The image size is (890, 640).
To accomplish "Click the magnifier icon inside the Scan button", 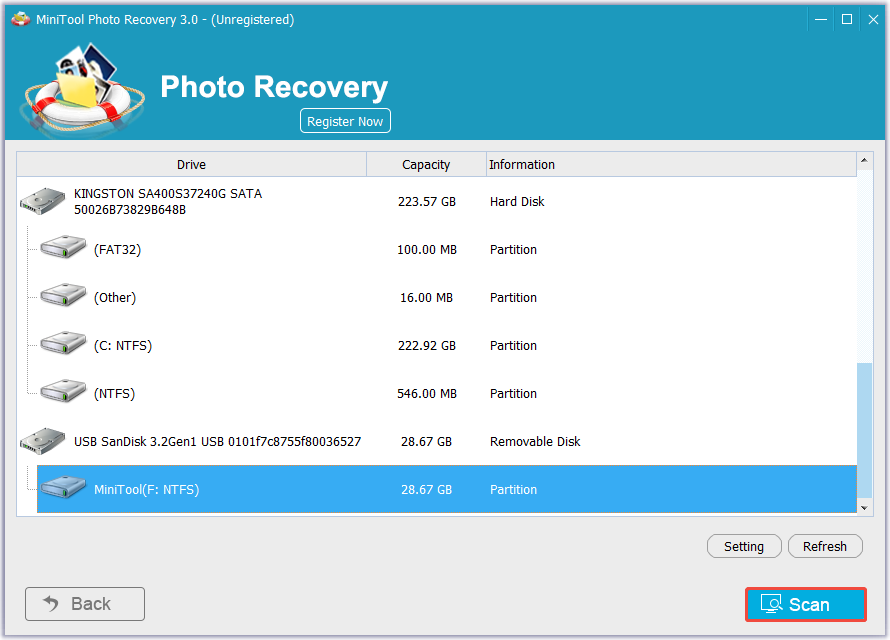I will coord(772,604).
